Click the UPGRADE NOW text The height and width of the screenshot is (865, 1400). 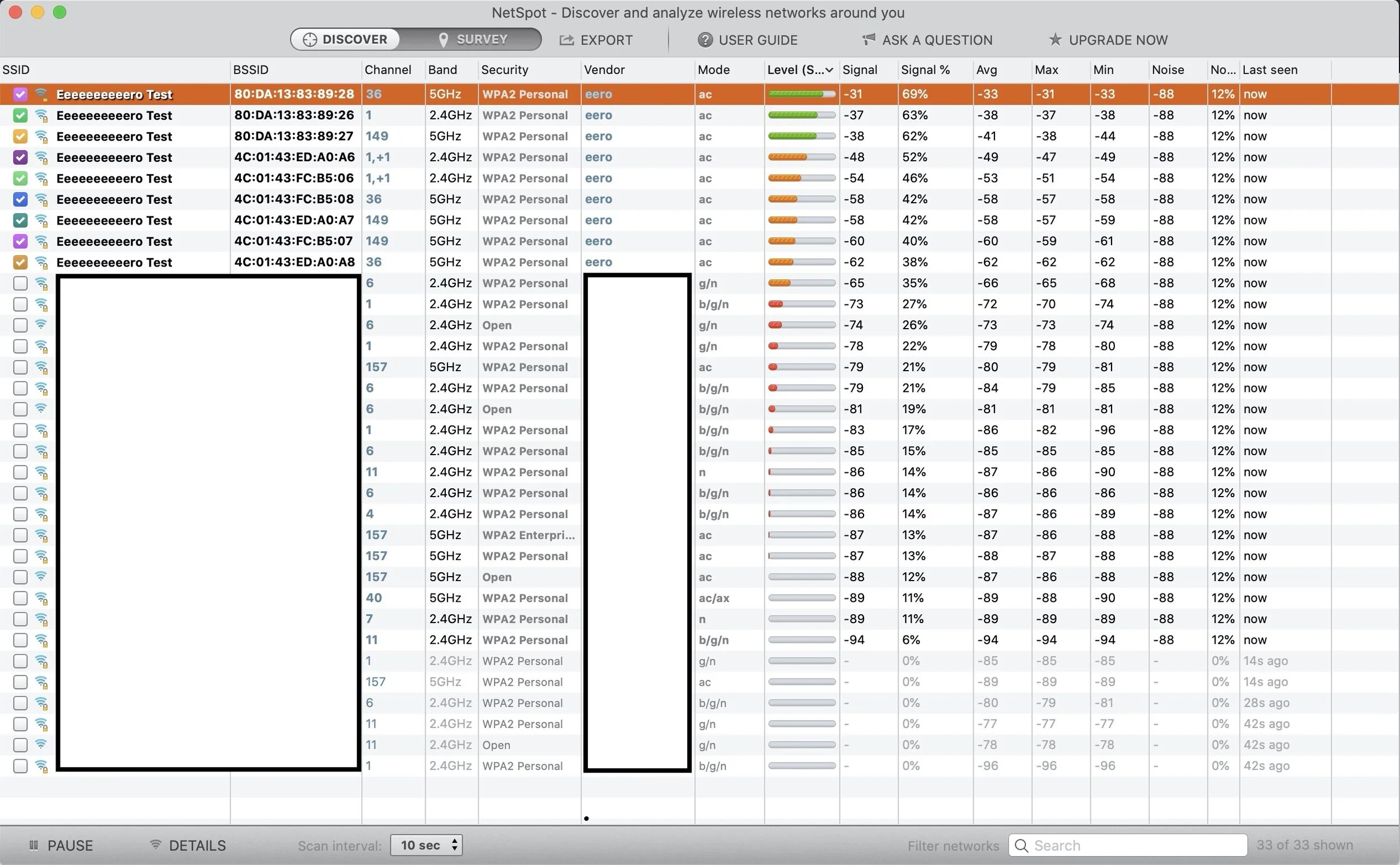click(1118, 40)
